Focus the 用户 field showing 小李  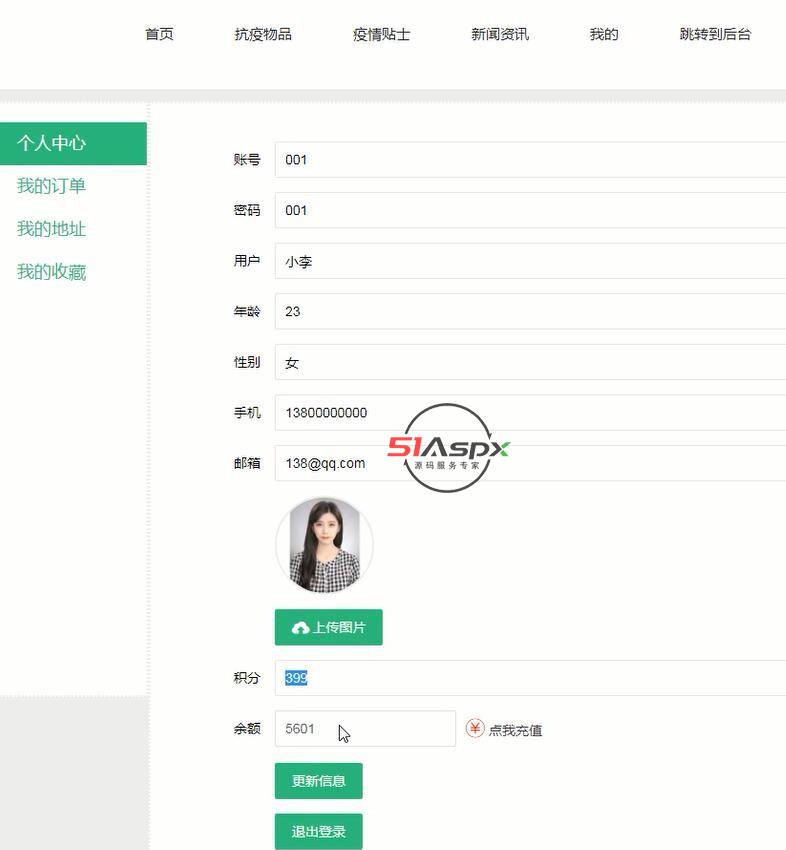coord(530,261)
